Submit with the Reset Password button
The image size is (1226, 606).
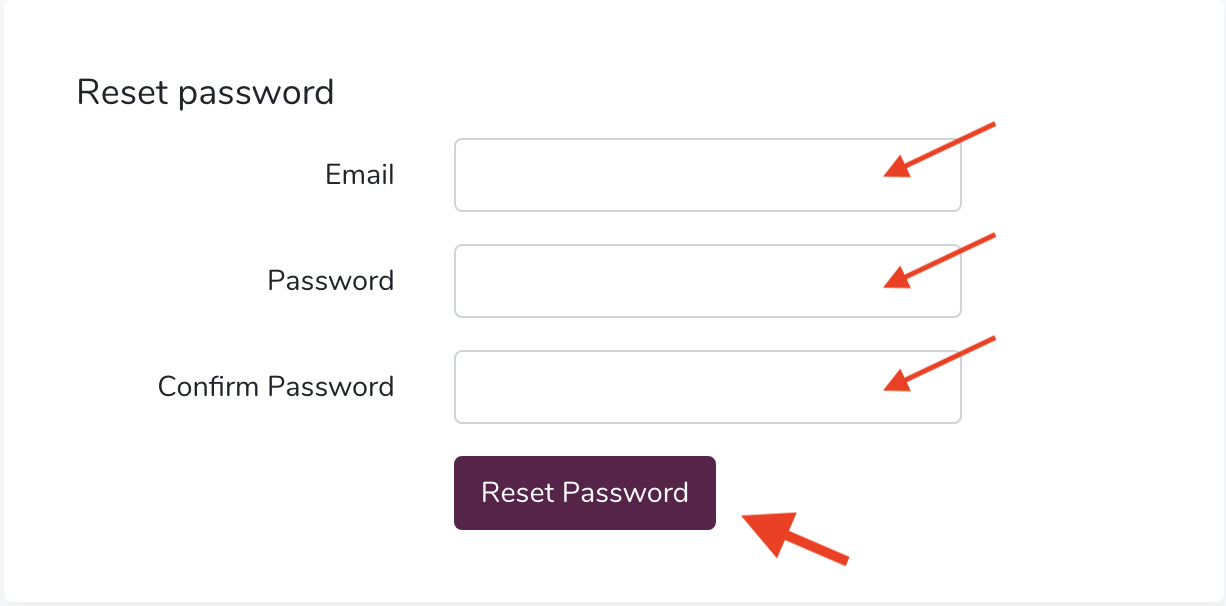[585, 493]
